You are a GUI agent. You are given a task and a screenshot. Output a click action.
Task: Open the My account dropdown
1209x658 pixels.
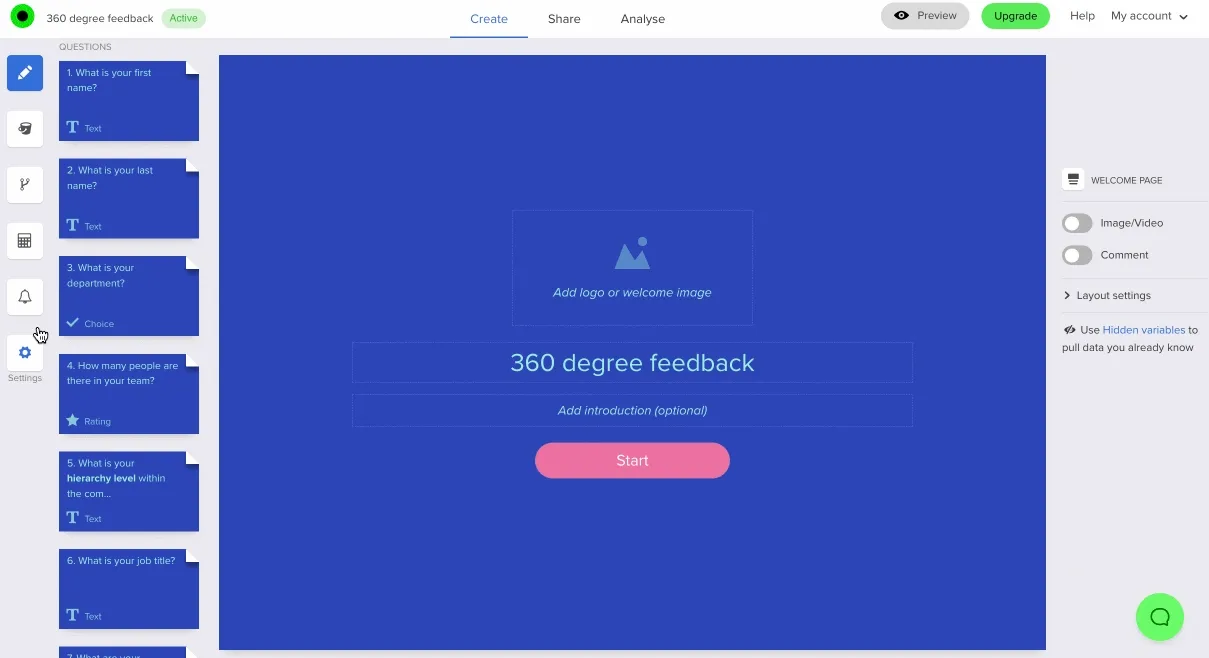coord(1149,16)
